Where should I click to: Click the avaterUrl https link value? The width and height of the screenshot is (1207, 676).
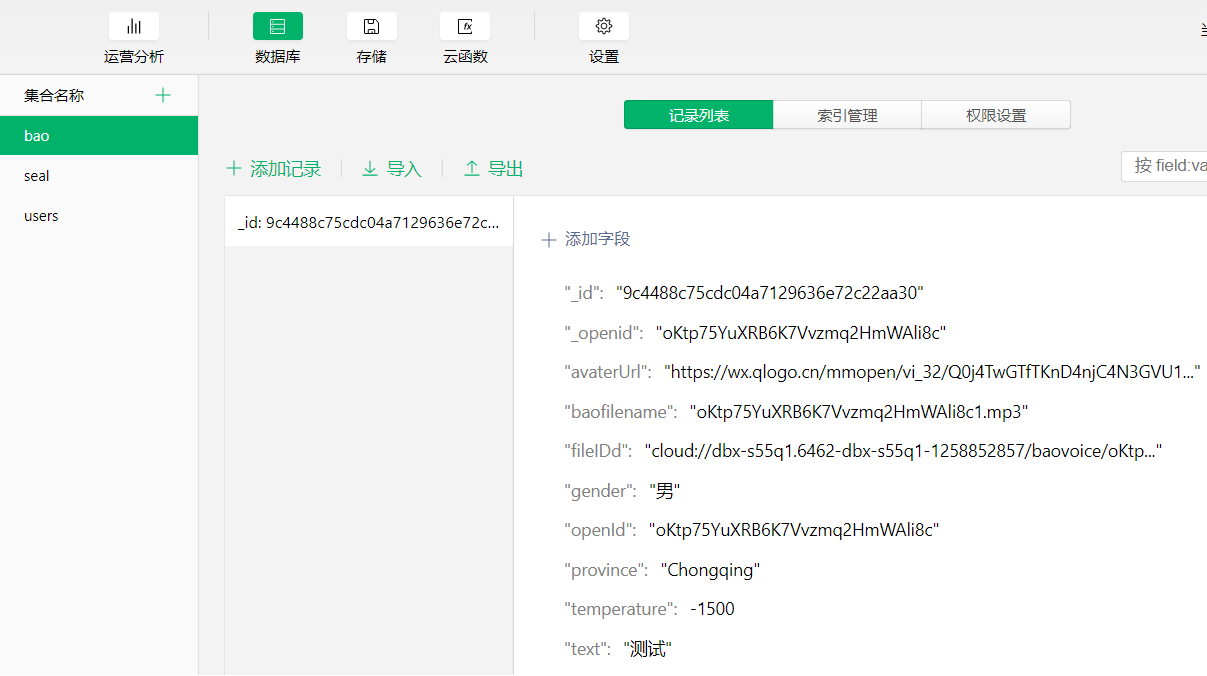[932, 372]
